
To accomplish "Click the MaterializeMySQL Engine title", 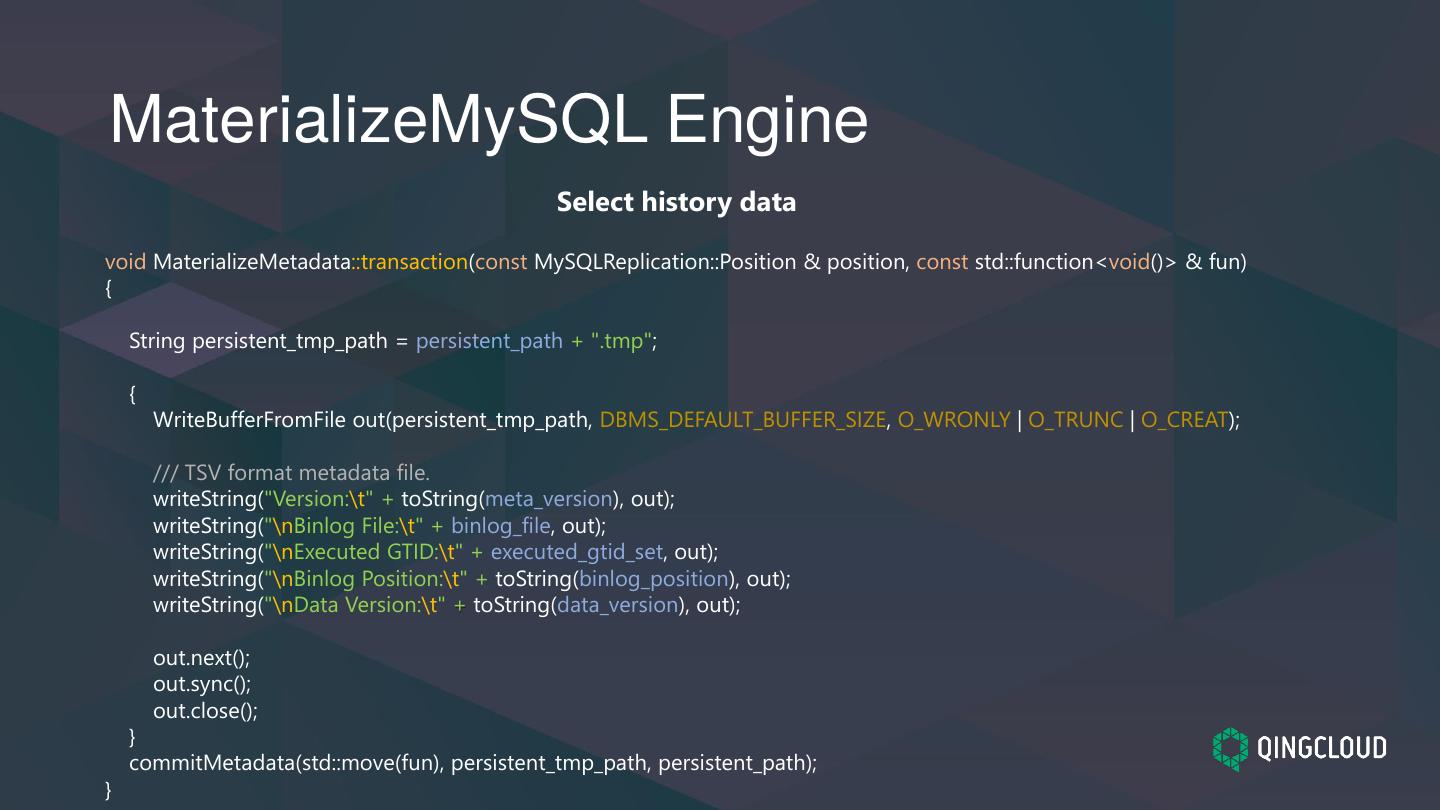I will tap(489, 118).
